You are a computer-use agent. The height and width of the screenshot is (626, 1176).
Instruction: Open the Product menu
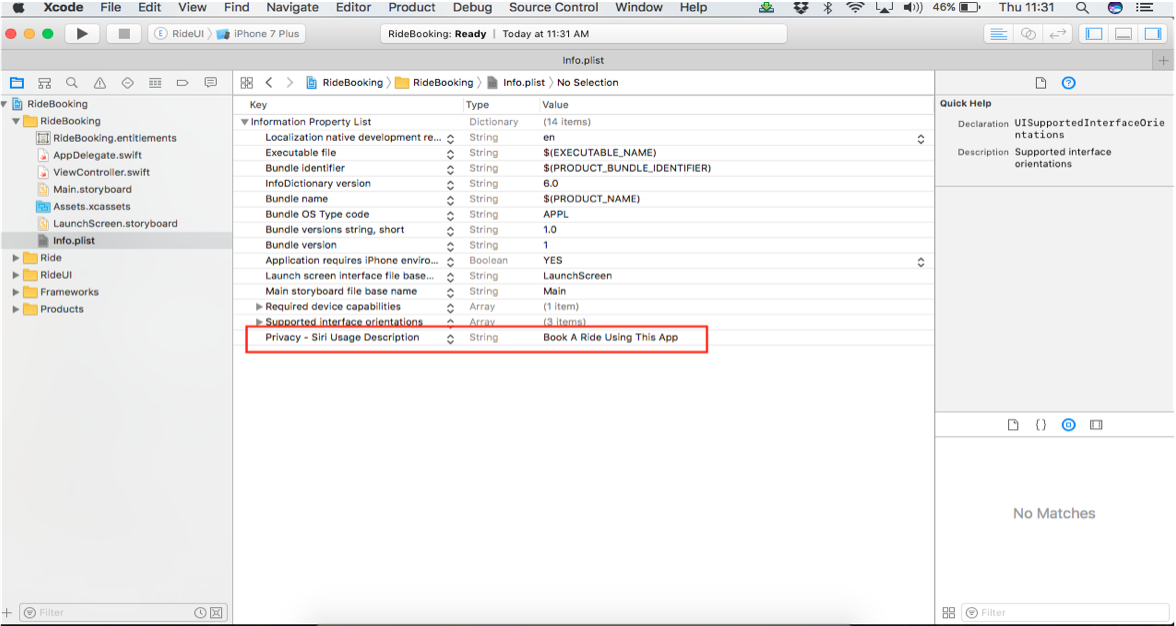(412, 7)
